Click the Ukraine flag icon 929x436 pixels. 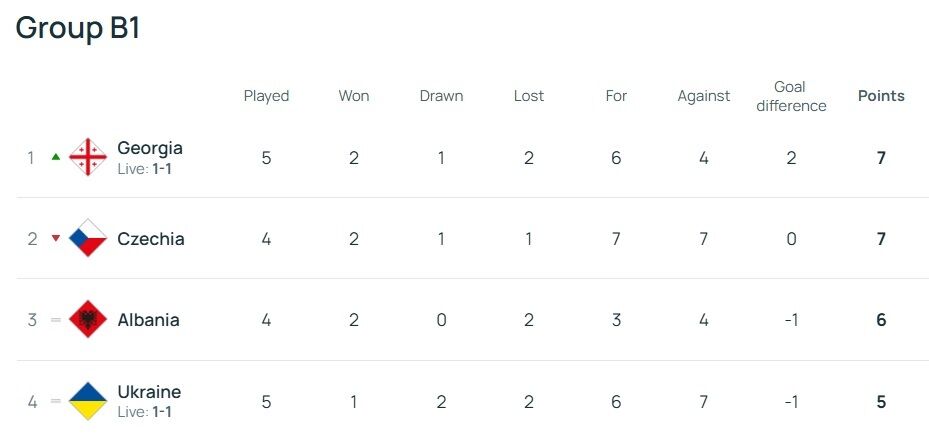(x=88, y=401)
